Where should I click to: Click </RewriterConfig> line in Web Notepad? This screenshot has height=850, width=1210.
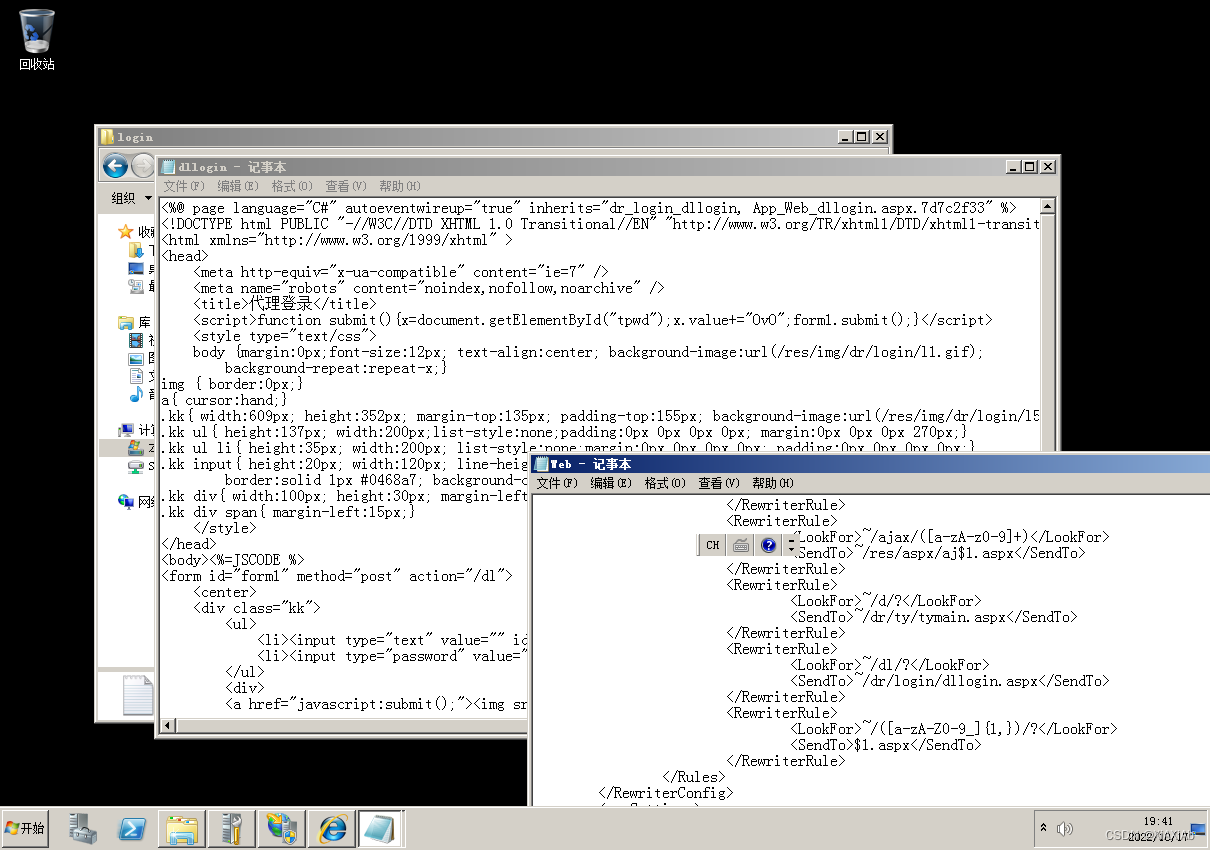click(x=665, y=793)
